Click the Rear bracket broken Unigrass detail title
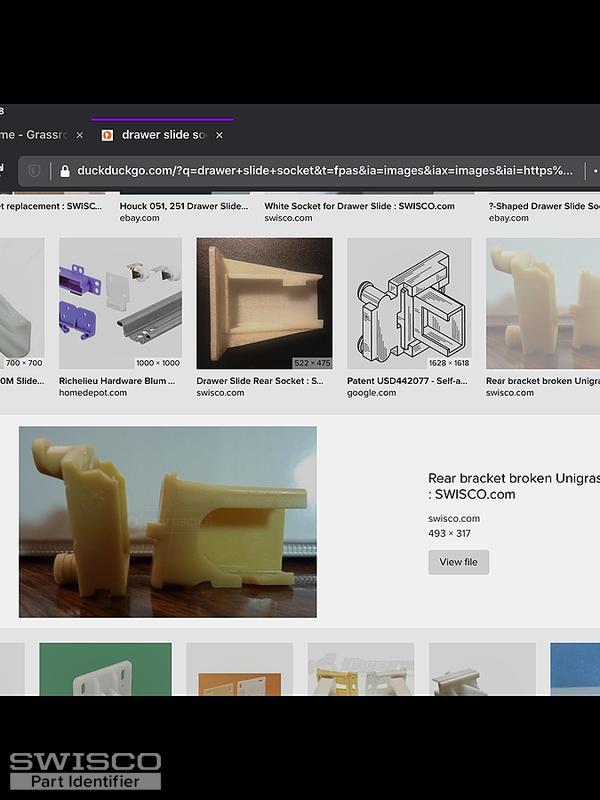The image size is (600, 800). coord(514,486)
